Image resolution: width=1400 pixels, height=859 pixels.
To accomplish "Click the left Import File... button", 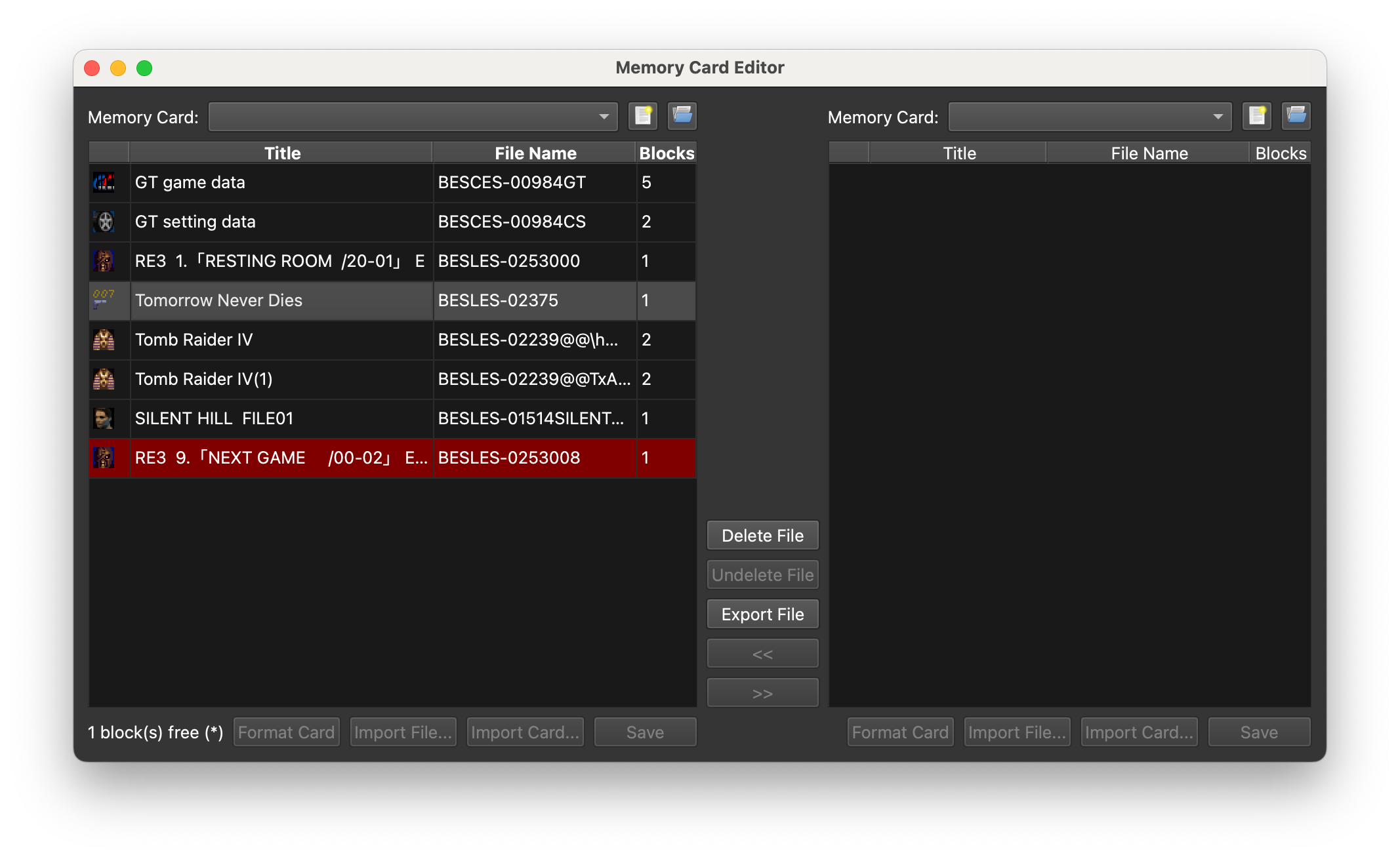I will tap(403, 732).
